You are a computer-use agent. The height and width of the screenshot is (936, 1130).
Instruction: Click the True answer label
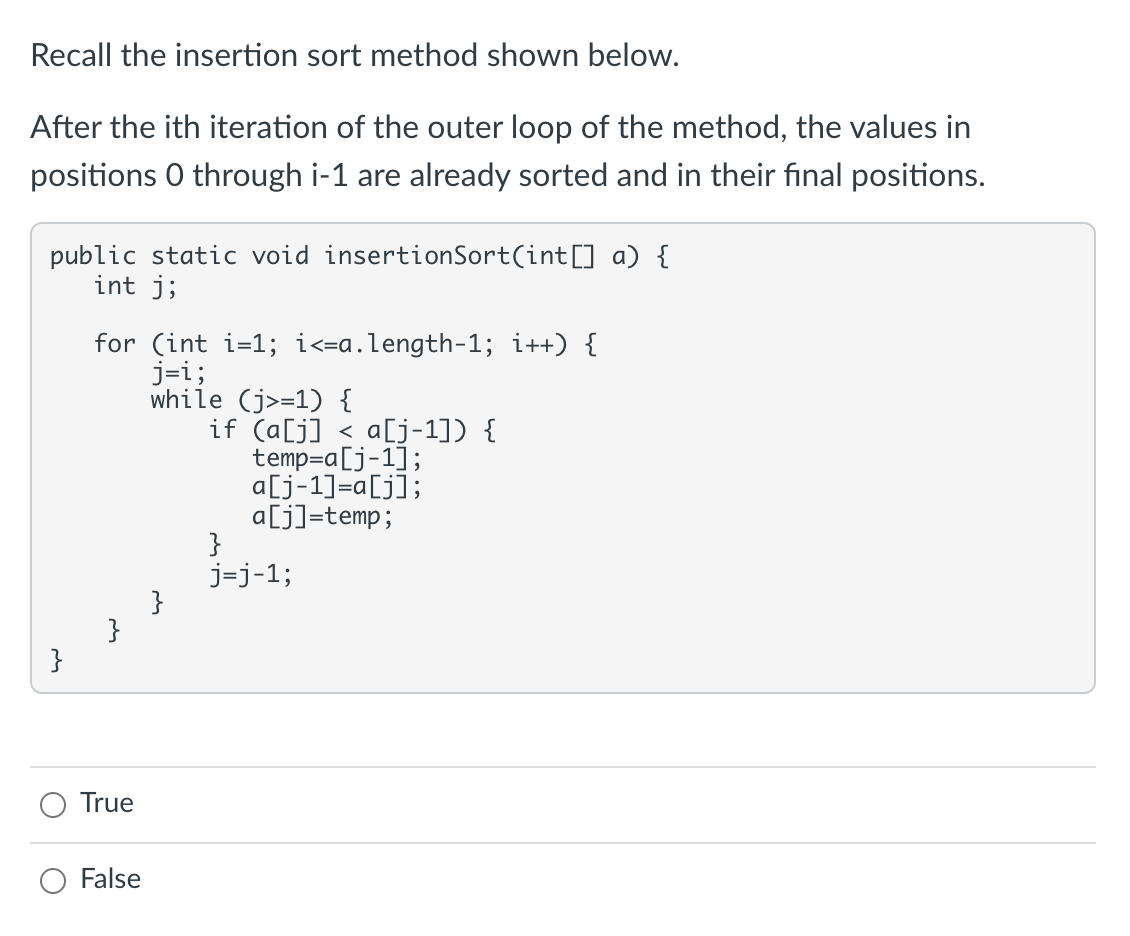pos(107,803)
